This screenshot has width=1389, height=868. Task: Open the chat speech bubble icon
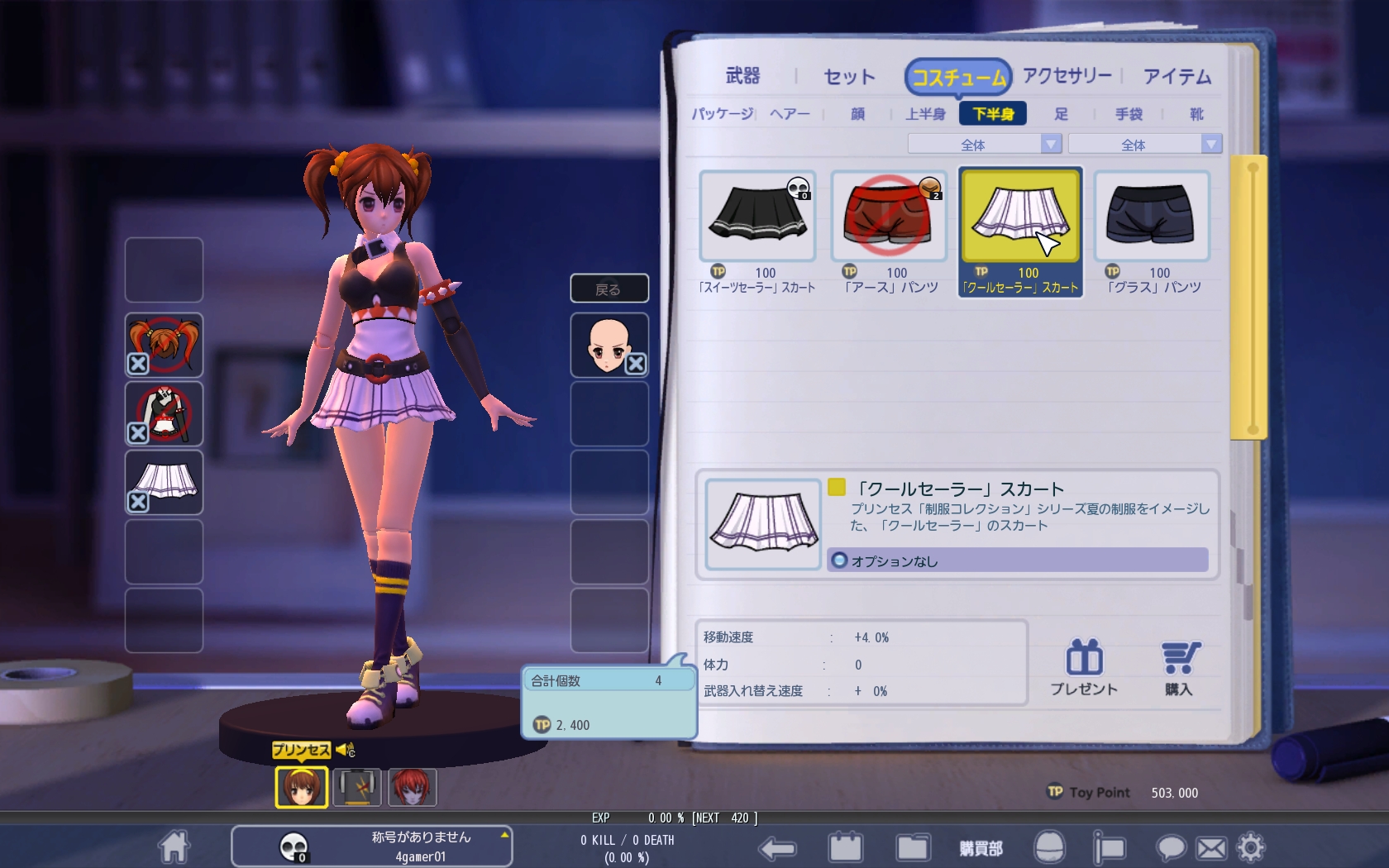pyautogui.click(x=1171, y=848)
